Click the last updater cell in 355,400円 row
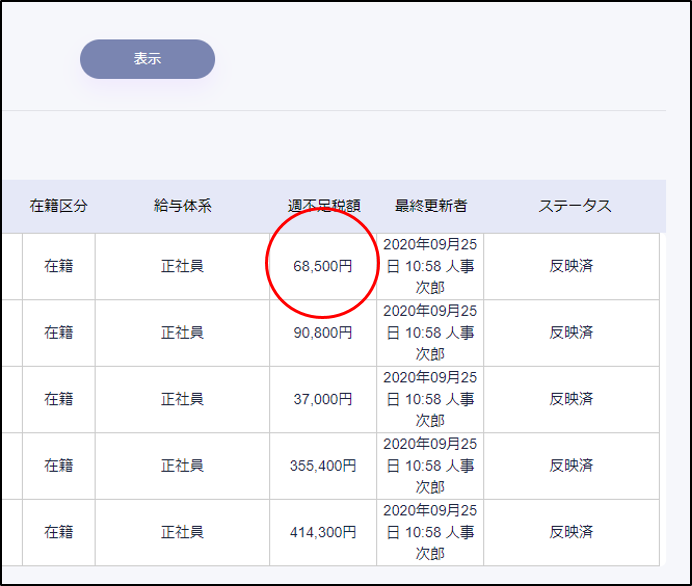692x586 pixels. click(x=430, y=466)
